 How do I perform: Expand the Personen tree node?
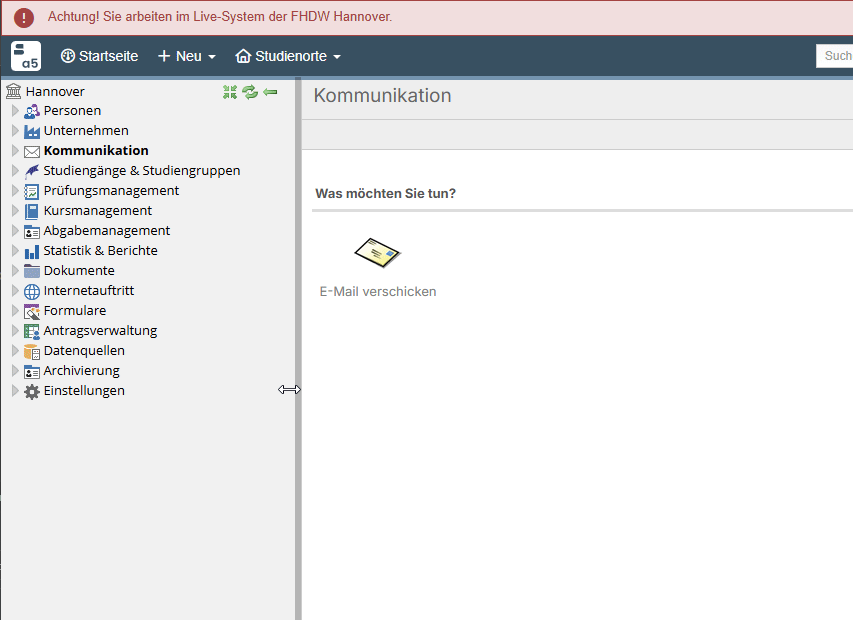click(x=15, y=111)
